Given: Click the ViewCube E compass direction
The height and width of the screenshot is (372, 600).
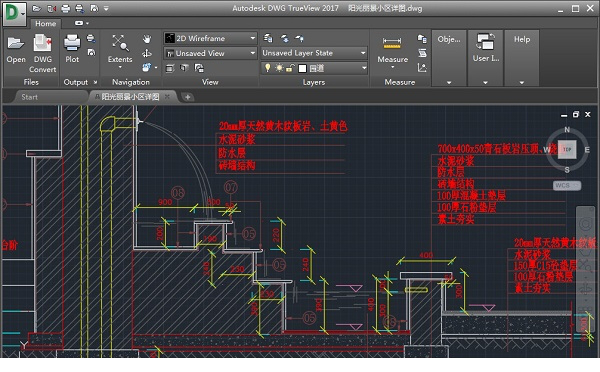Looking at the screenshot, I should pos(587,150).
